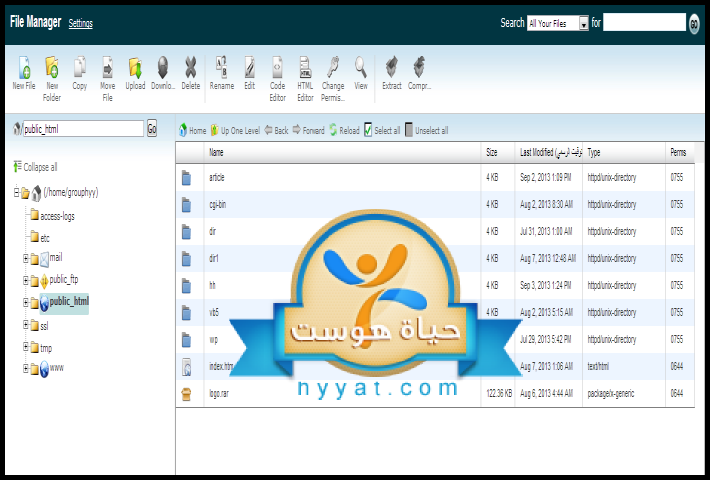This screenshot has width=710, height=480.
Task: Open the HTML Editor
Action: [x=305, y=67]
